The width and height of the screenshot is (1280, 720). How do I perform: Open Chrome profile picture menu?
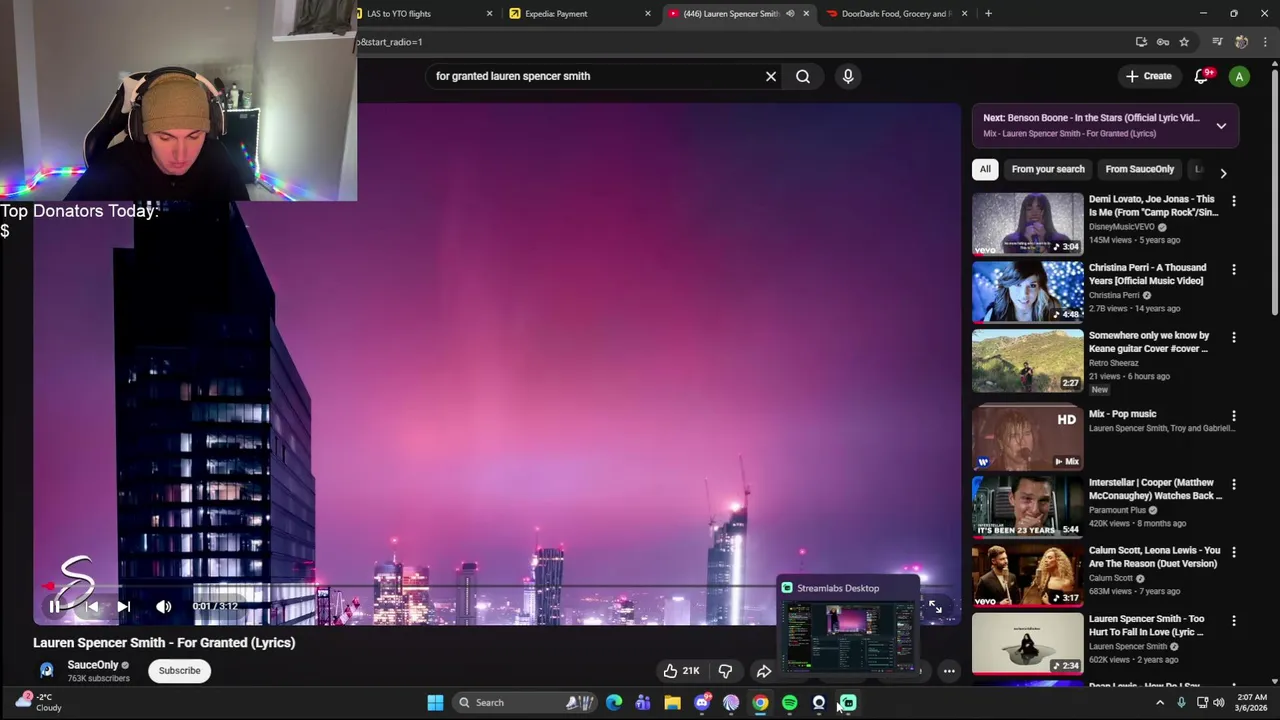click(1241, 42)
